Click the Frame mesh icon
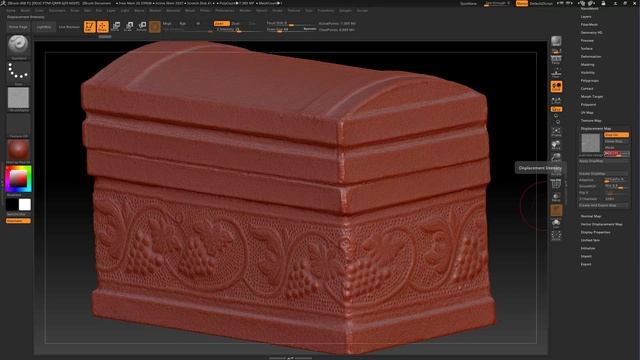This screenshot has height=360, width=640. (x=556, y=131)
